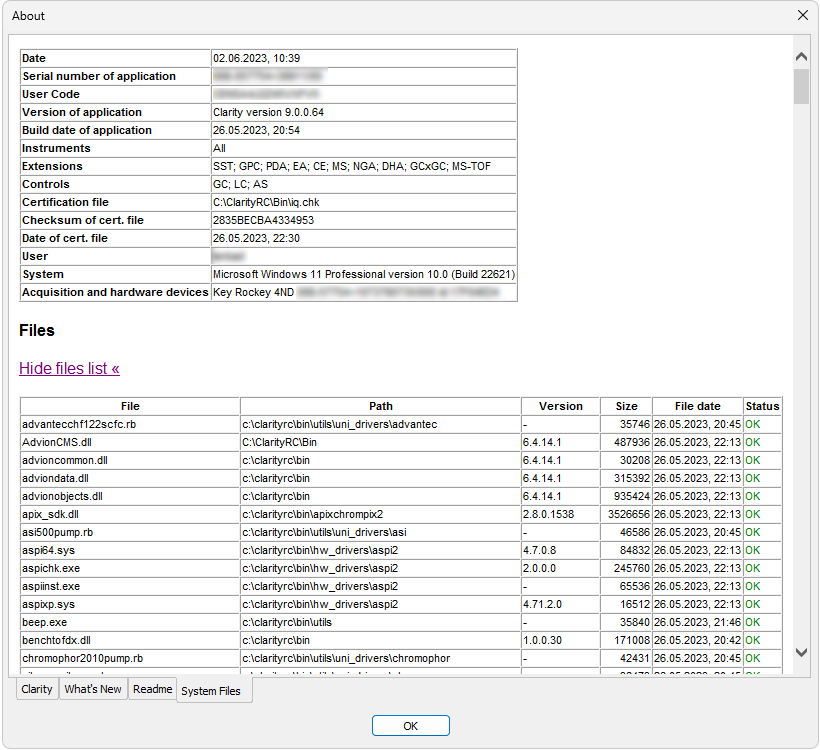
Task: Click the Serial number of application label
Action: tap(99, 76)
